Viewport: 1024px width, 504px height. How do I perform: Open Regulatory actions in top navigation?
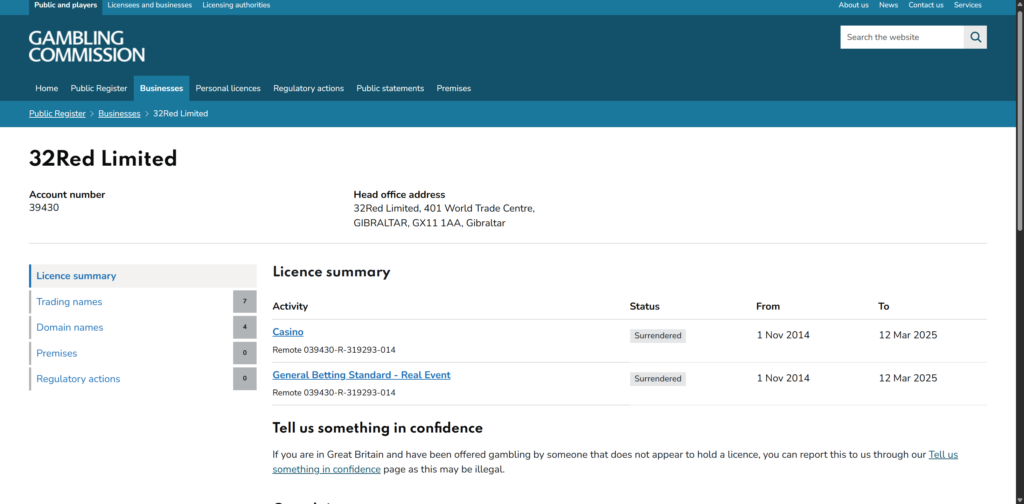(x=308, y=88)
